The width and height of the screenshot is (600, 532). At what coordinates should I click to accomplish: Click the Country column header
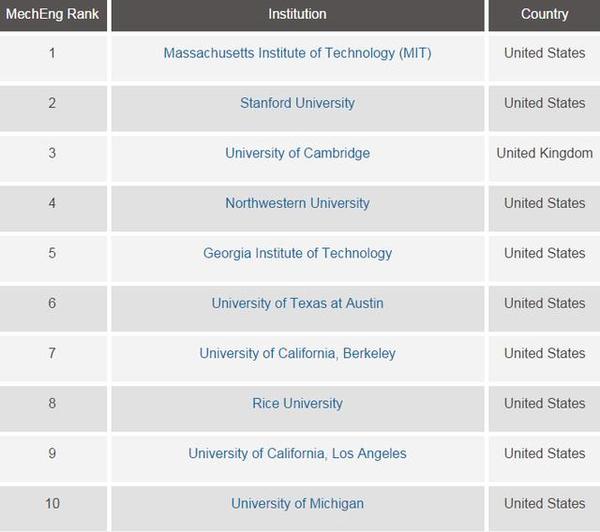(544, 15)
